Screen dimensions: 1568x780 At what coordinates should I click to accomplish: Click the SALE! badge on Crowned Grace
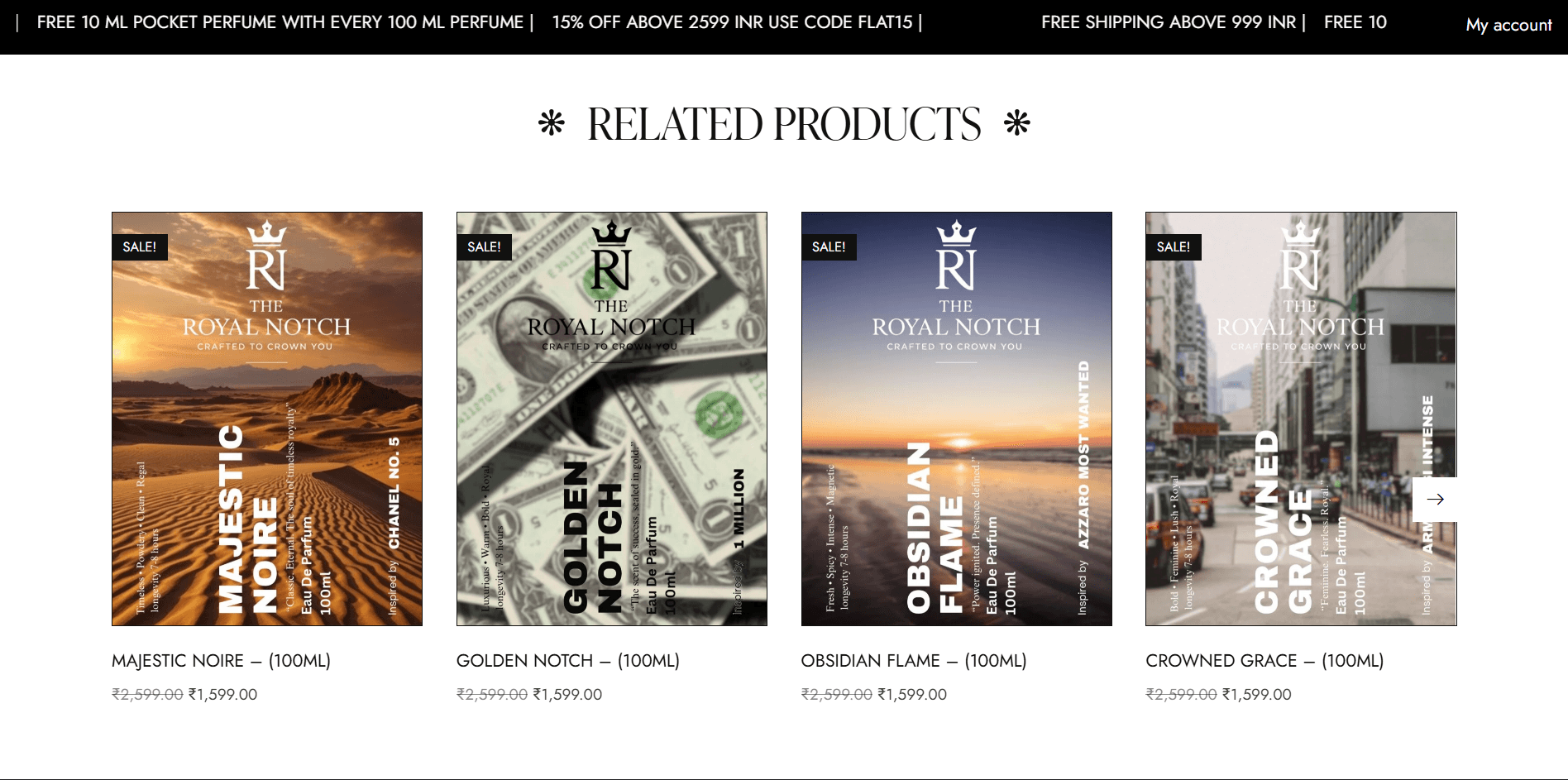tap(1174, 246)
